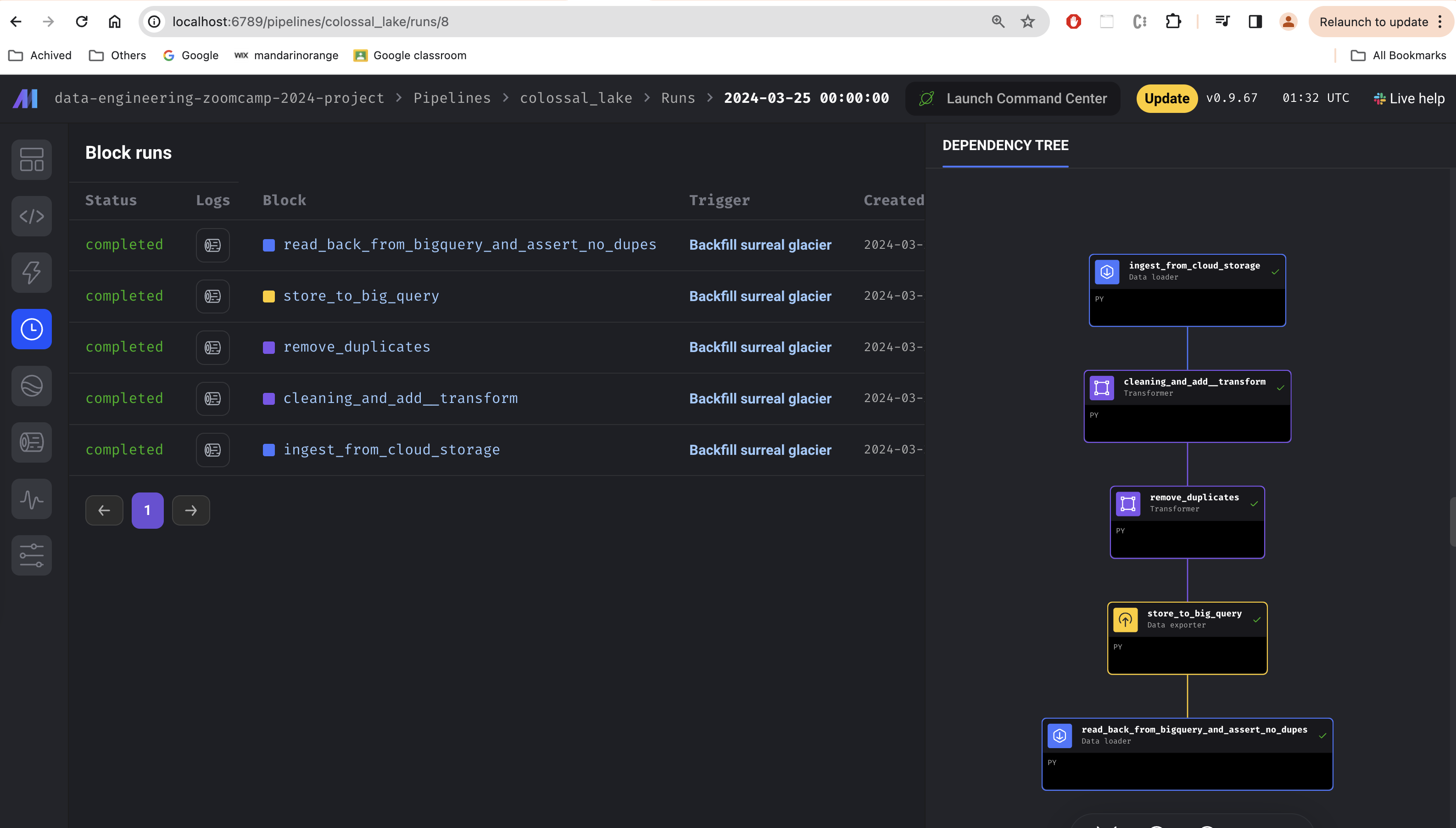Open the pipeline settings sliders sidebar icon
This screenshot has height=828, width=1456.
pos(32,555)
